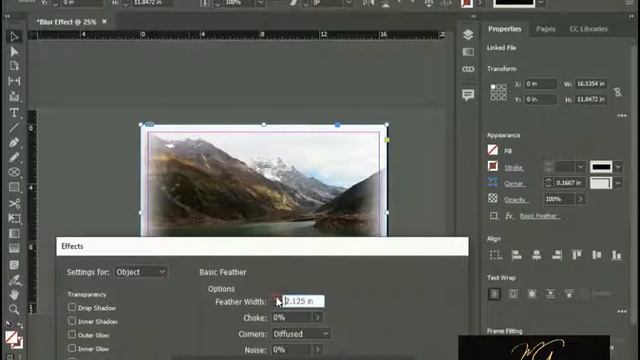Click the Feather Width input field
This screenshot has width=640, height=360.
click(x=304, y=301)
